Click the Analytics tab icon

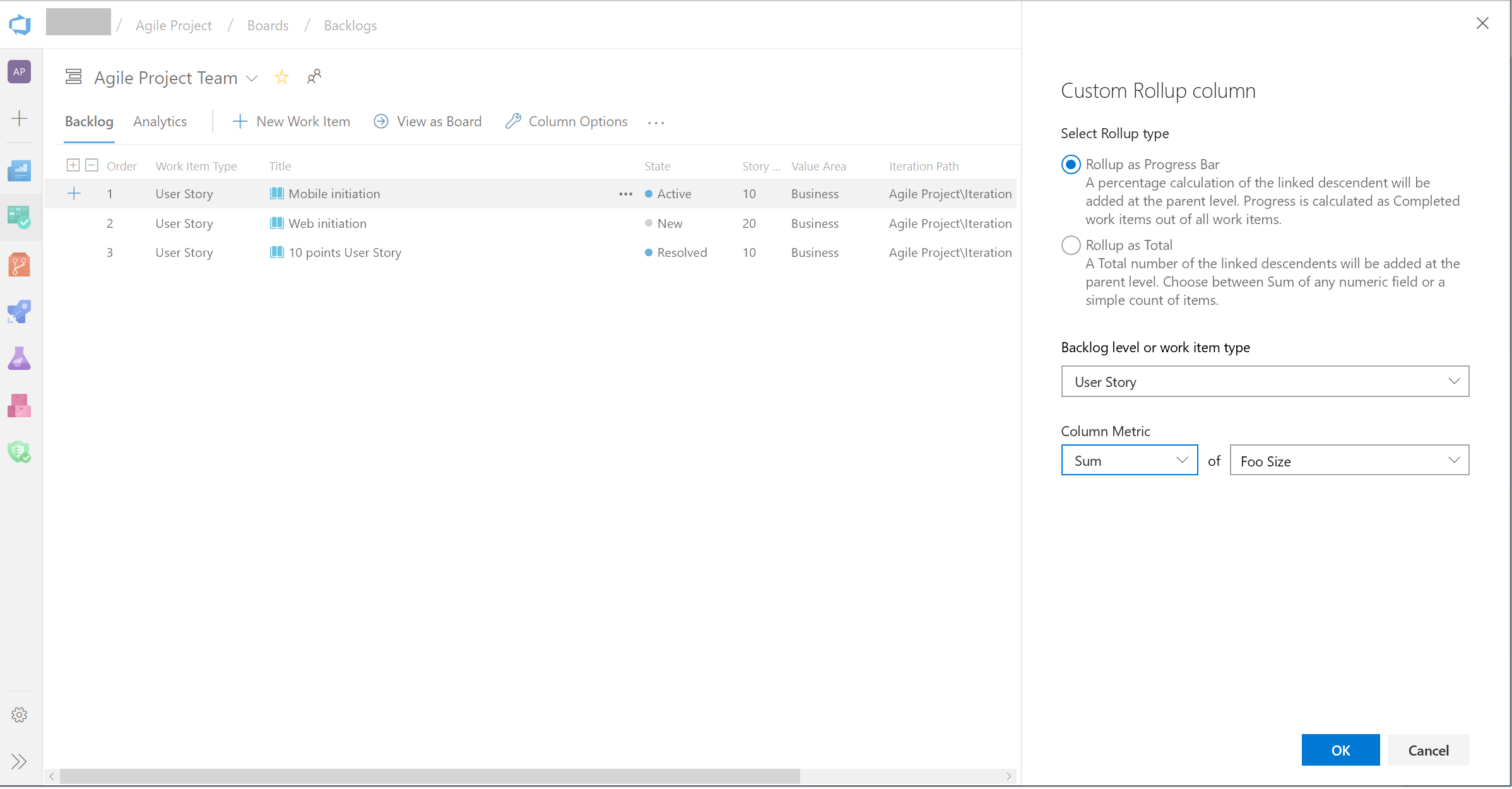click(x=160, y=121)
